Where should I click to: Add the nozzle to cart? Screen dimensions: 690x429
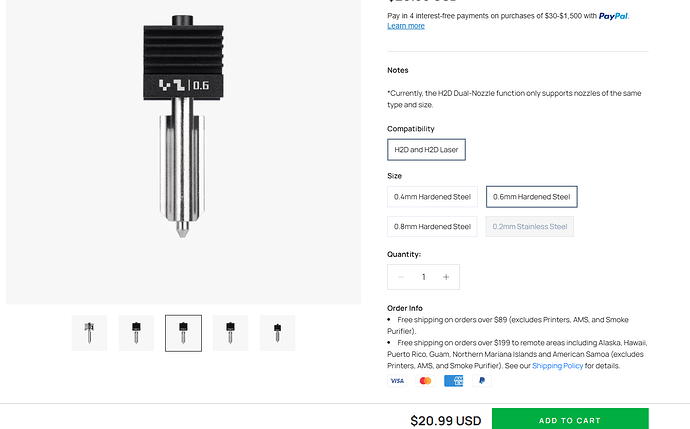pos(570,419)
